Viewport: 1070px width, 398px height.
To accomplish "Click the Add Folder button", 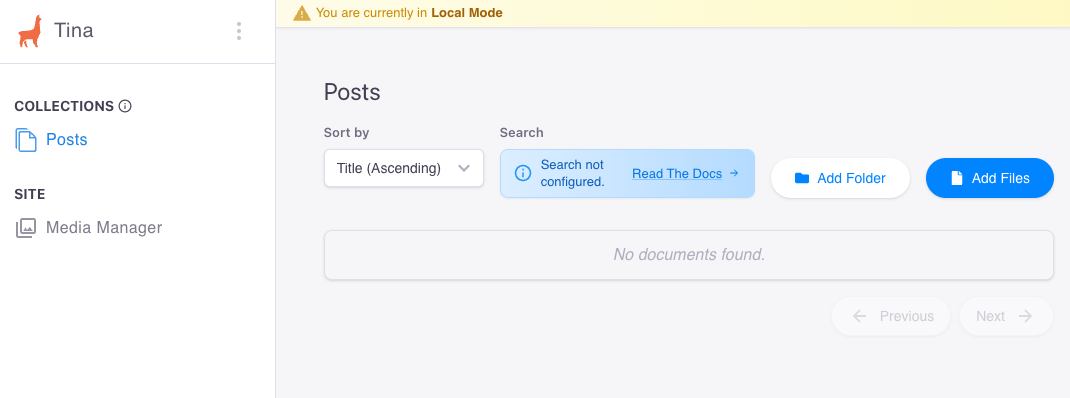I will (x=840, y=178).
